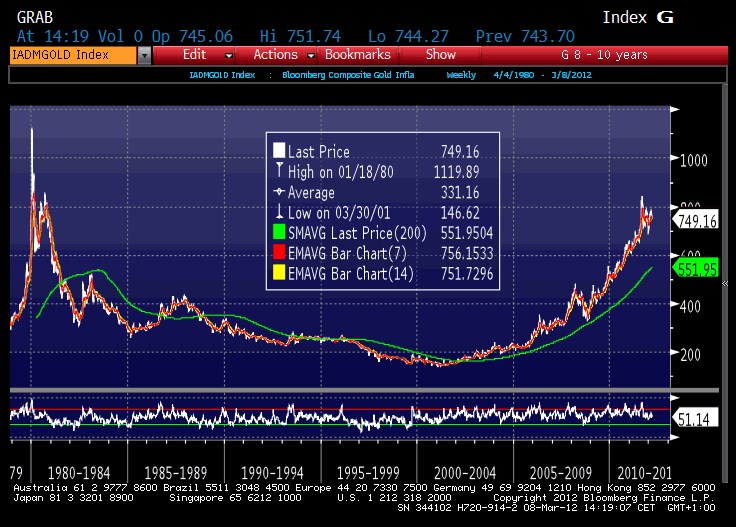The height and width of the screenshot is (527, 736).
Task: Click the end date 3/8/2012
Action: (x=571, y=75)
